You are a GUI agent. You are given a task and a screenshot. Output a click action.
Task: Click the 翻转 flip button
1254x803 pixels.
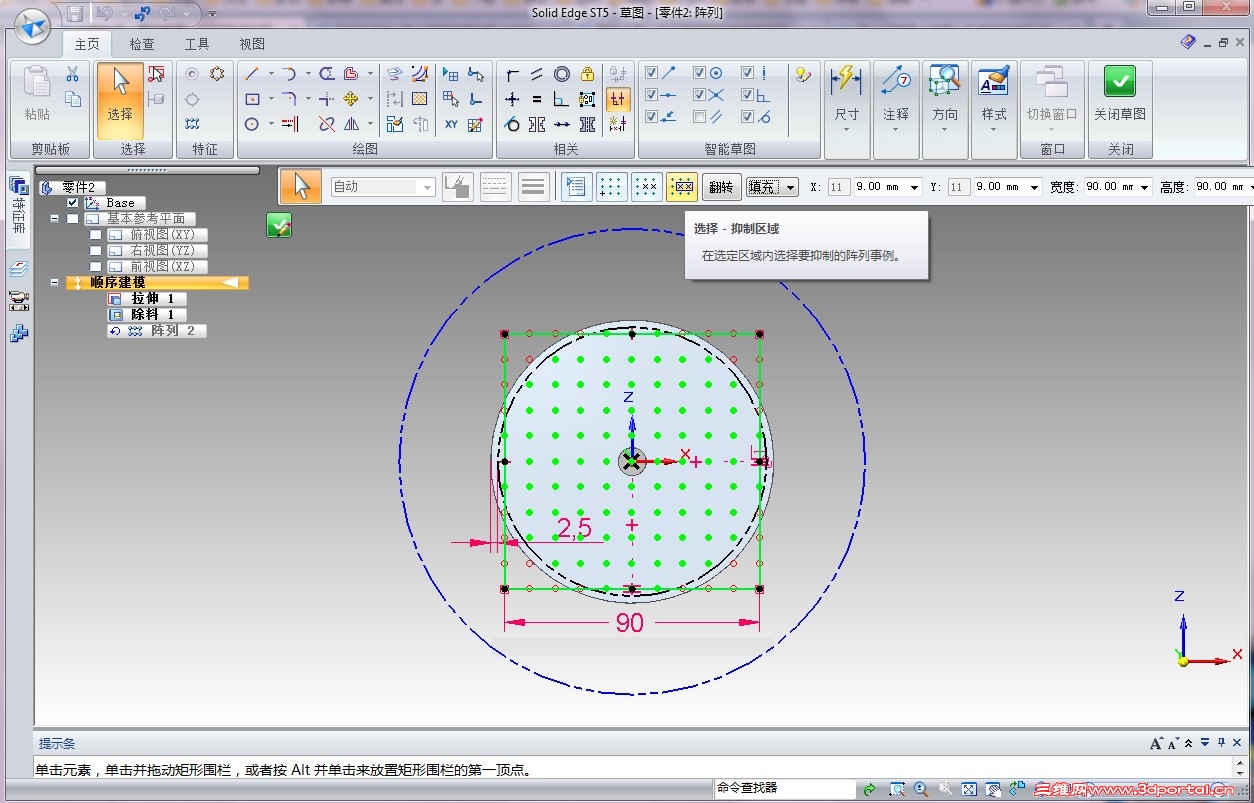pos(721,187)
